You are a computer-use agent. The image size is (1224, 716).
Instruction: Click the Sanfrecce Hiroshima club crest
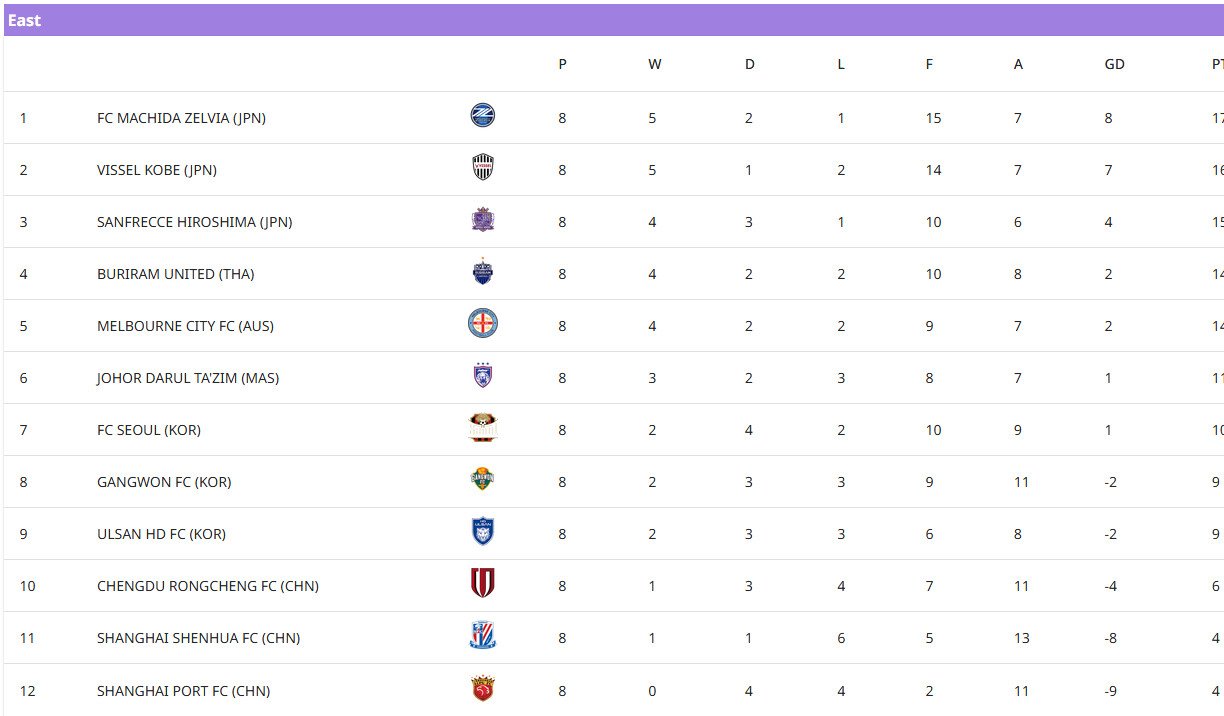coord(483,220)
